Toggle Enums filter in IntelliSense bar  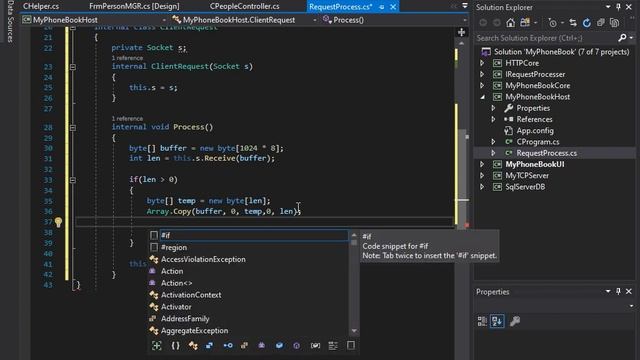click(x=244, y=346)
